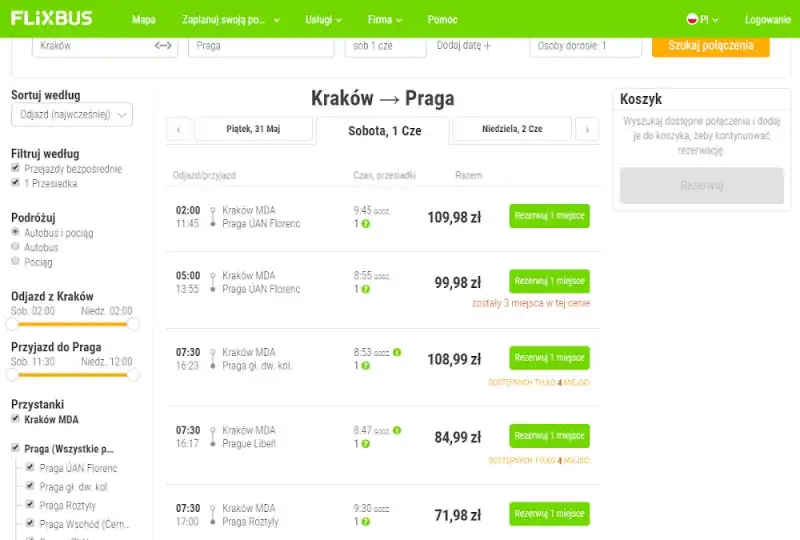Screen dimensions: 800x540
Task: Click transfer info icon for 02:00 trip
Action: click(365, 224)
